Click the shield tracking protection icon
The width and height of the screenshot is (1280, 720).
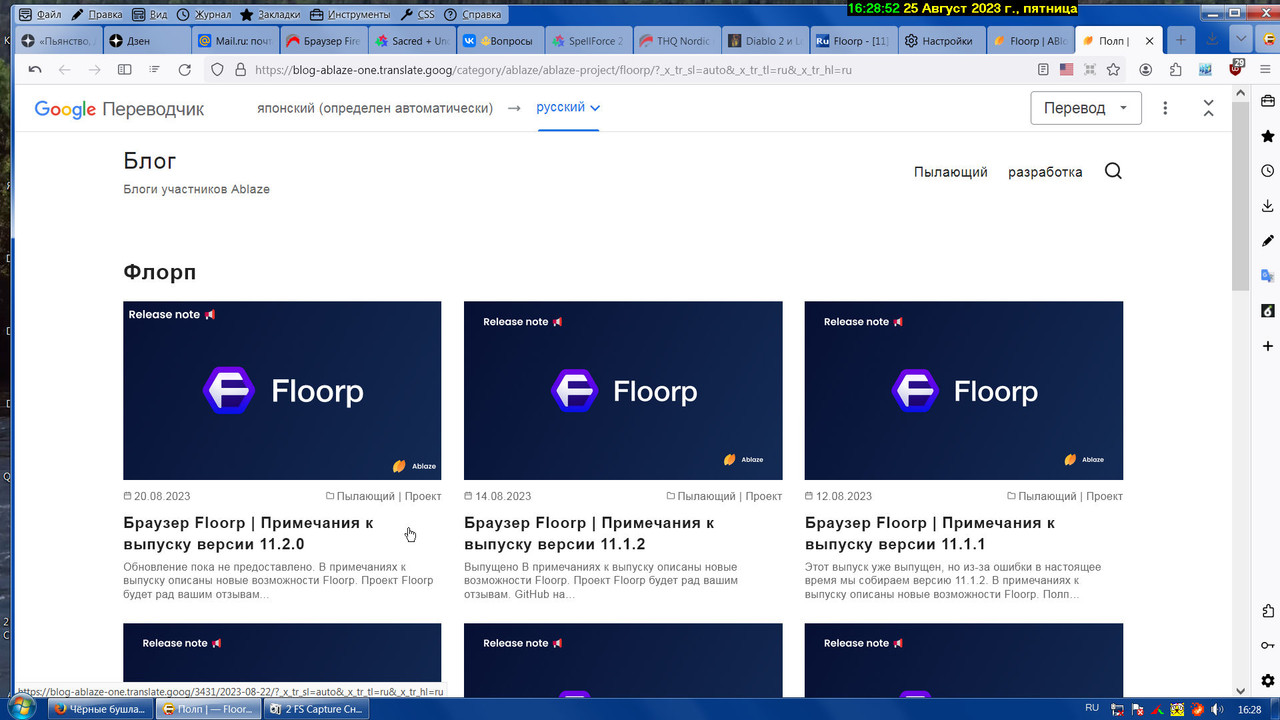pos(217,70)
